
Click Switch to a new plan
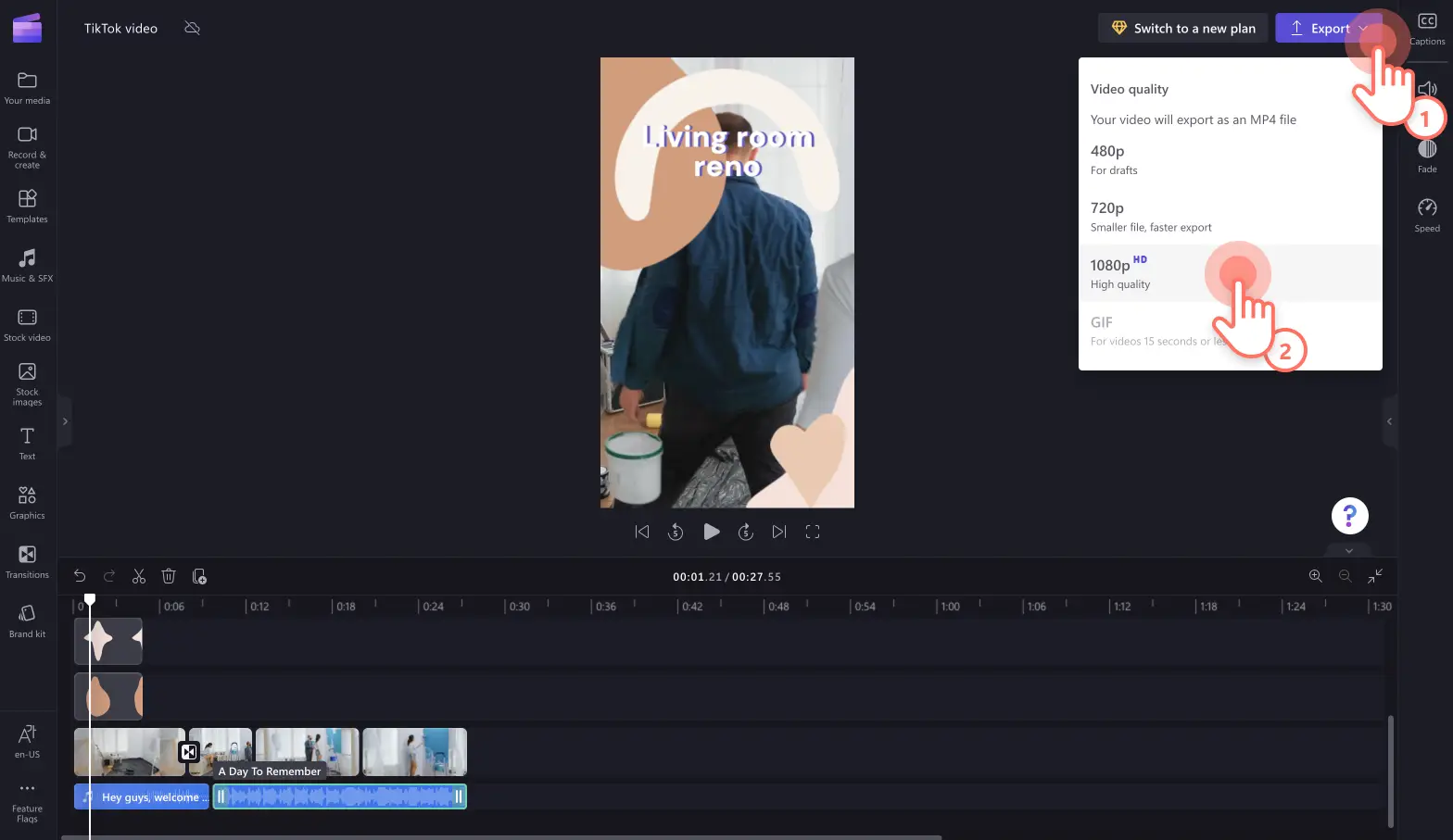1181,28
